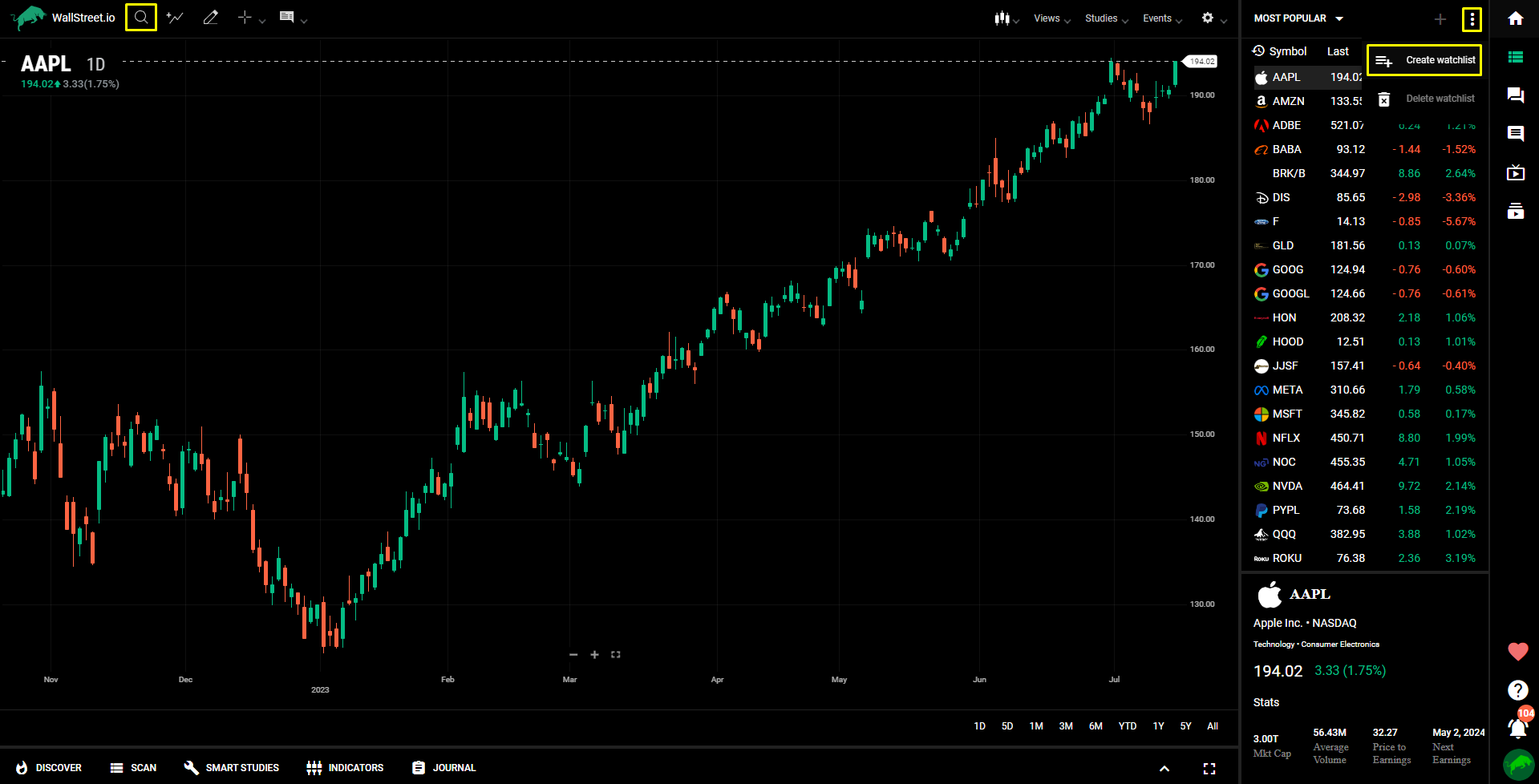Set chart range to 3M
Image resolution: width=1539 pixels, height=784 pixels.
pyautogui.click(x=1066, y=726)
